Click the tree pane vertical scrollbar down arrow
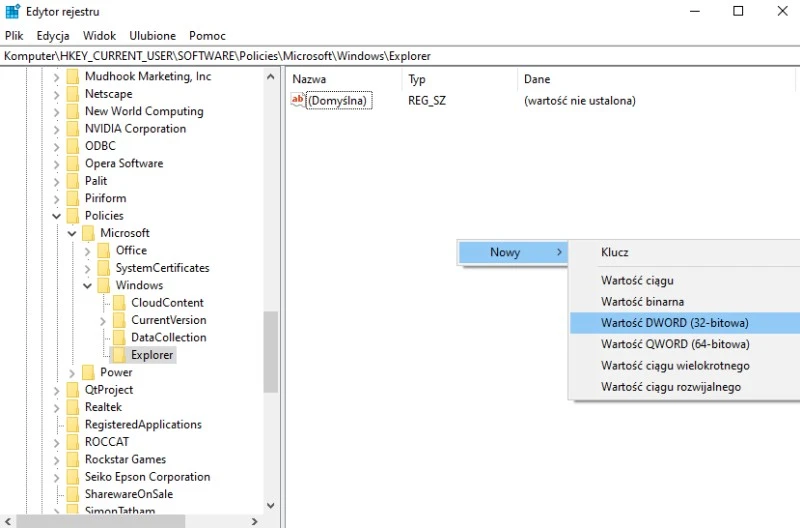This screenshot has height=528, width=800. [x=271, y=506]
